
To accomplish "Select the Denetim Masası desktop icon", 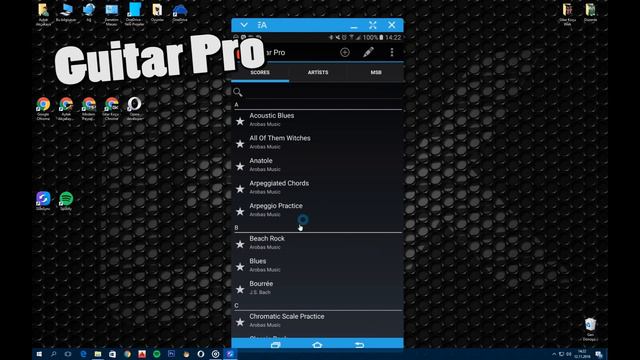I will pyautogui.click(x=111, y=14).
